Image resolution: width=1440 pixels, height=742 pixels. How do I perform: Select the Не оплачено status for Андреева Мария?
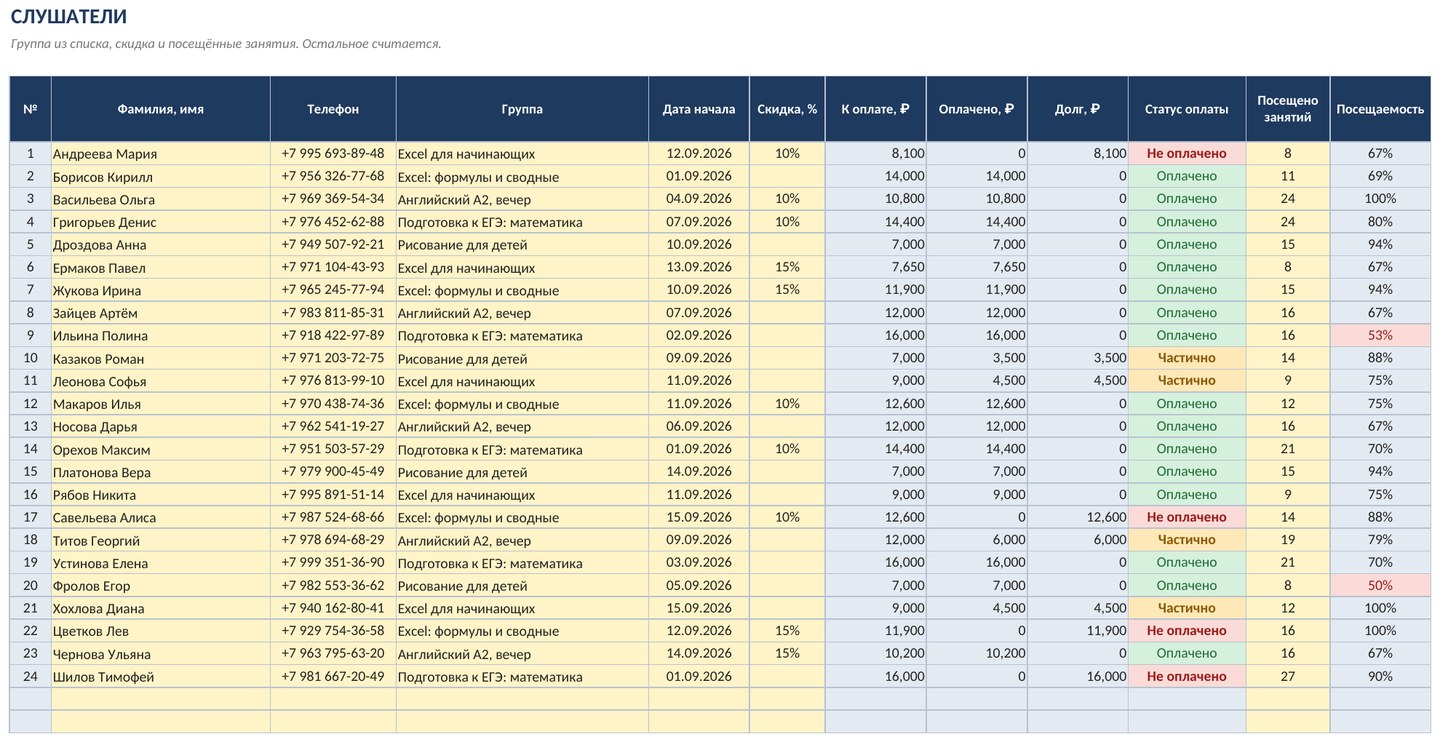(1187, 154)
